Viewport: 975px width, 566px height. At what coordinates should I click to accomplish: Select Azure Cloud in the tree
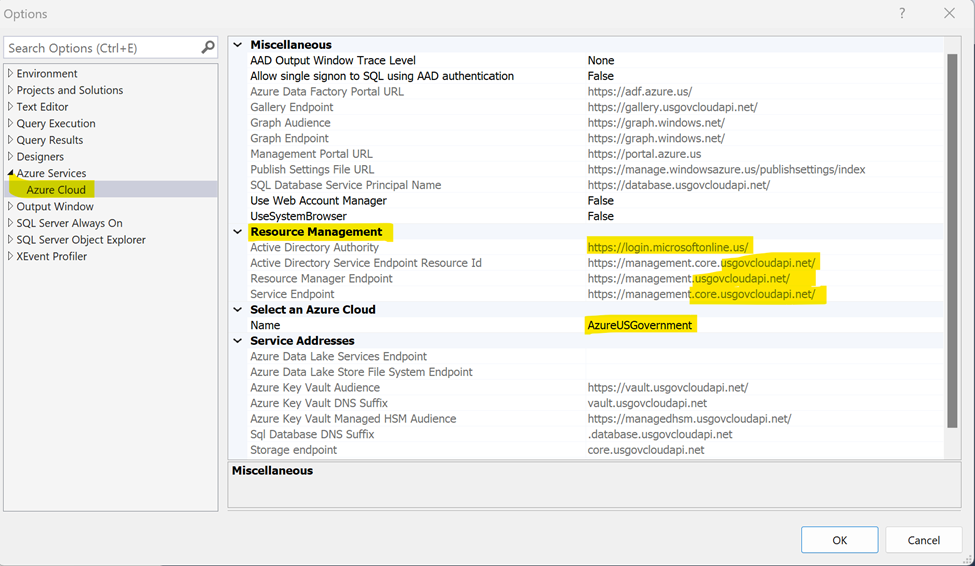coord(56,190)
